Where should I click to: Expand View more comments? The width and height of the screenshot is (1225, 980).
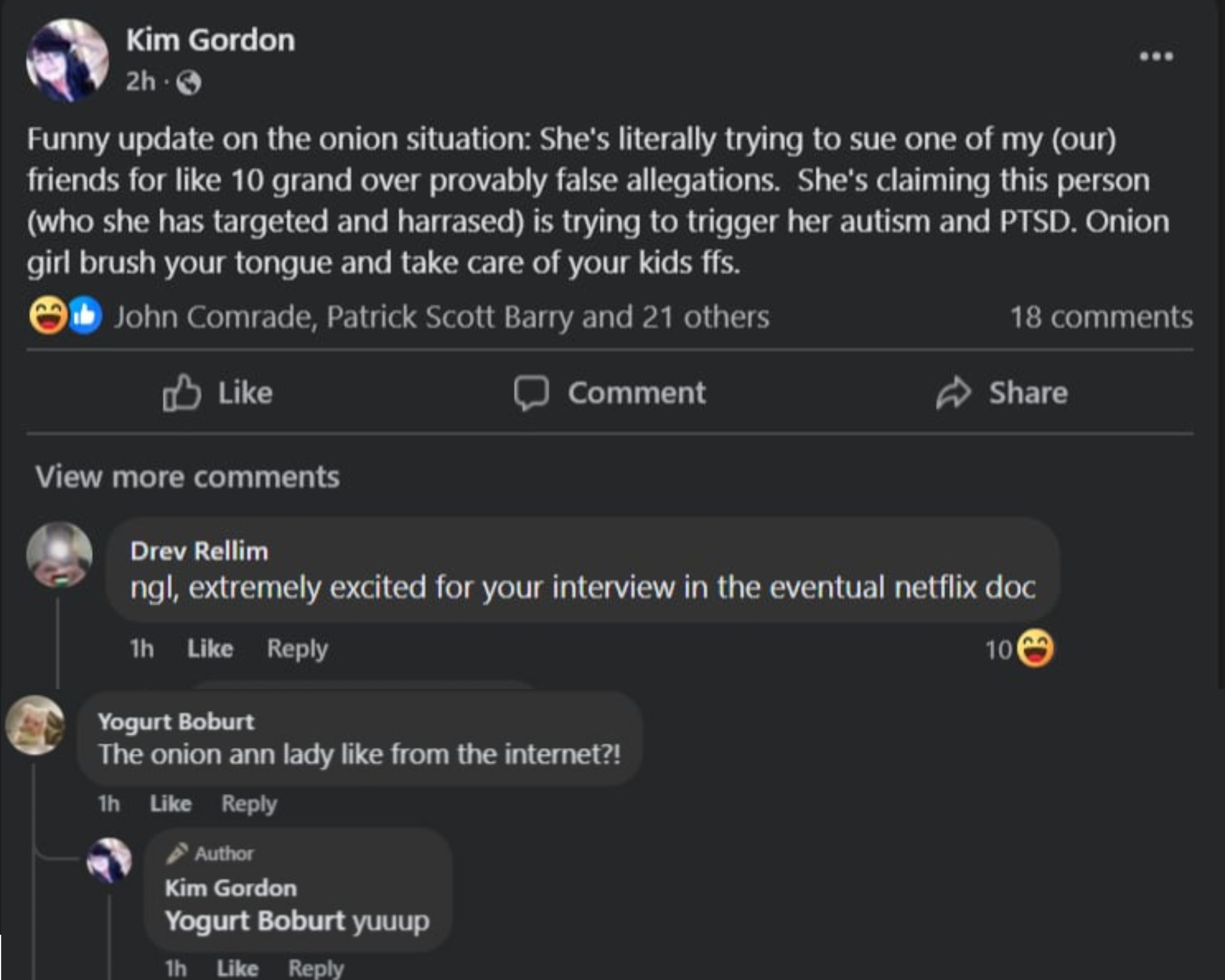click(187, 476)
